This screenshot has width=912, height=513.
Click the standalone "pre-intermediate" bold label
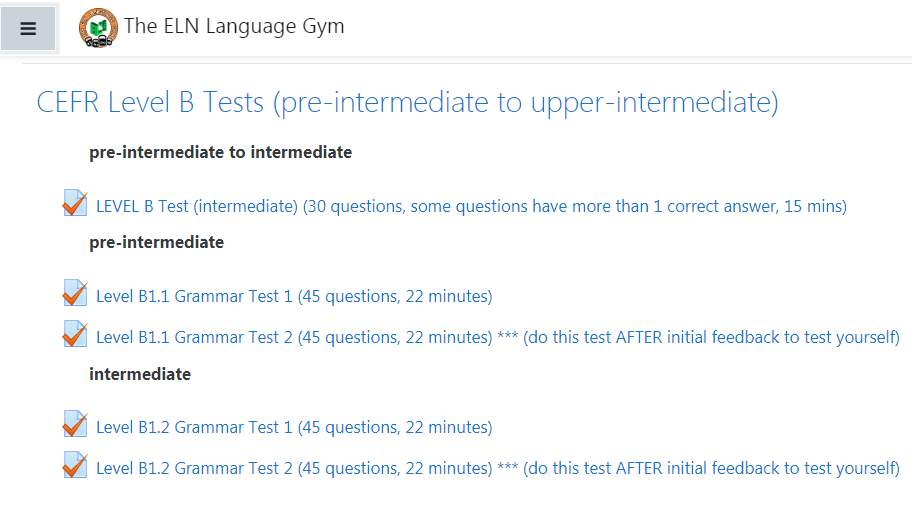click(156, 243)
